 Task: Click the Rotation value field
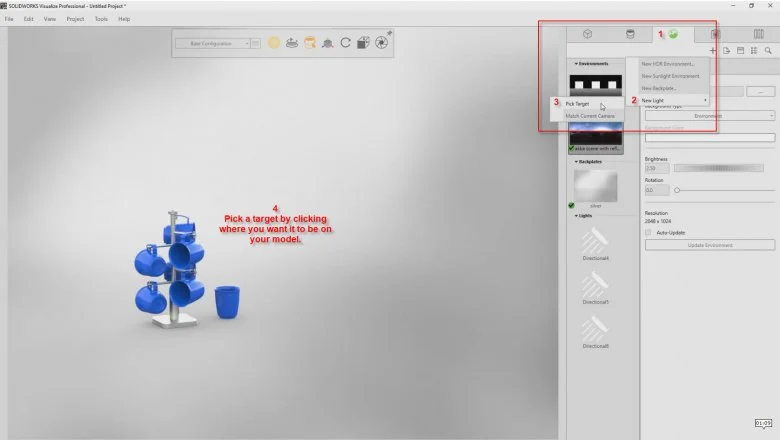coord(657,190)
